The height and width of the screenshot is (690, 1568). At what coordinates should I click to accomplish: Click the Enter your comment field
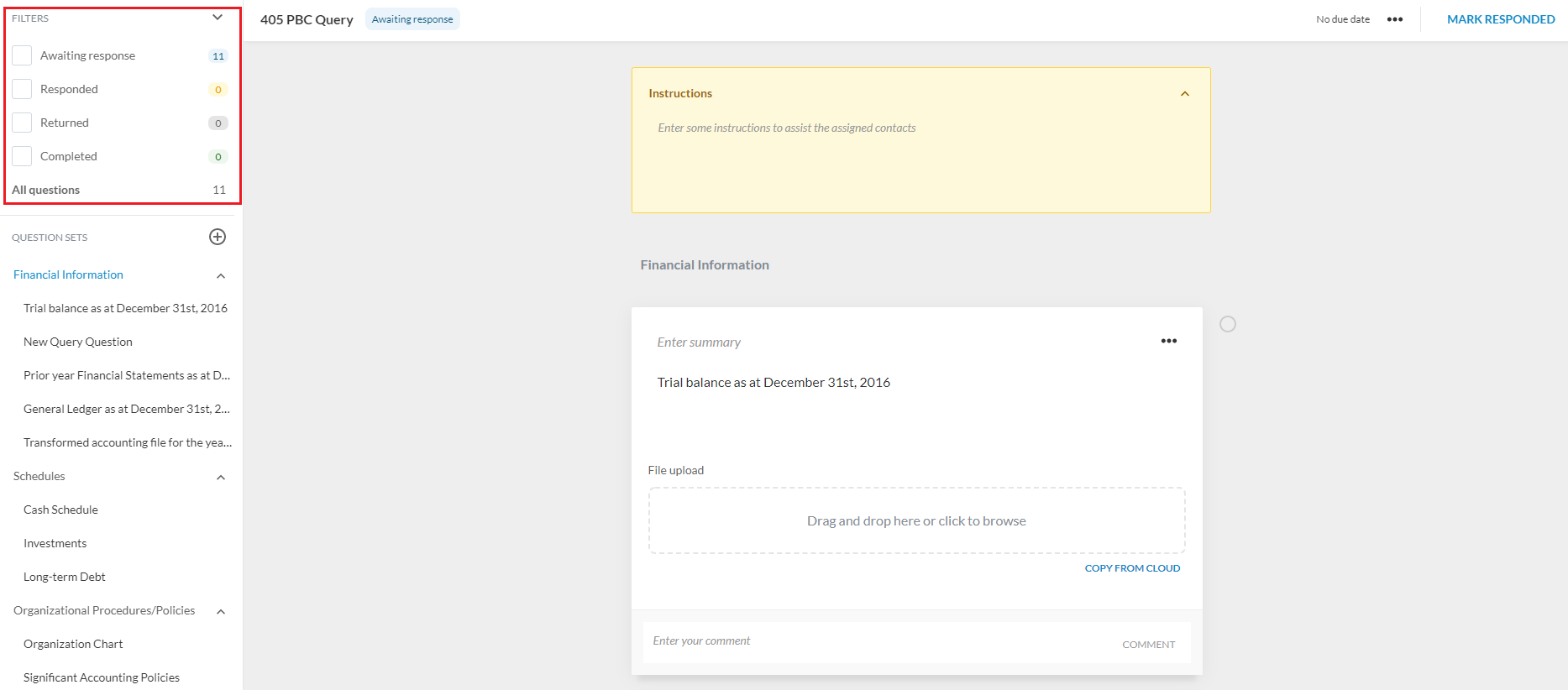pyautogui.click(x=873, y=641)
